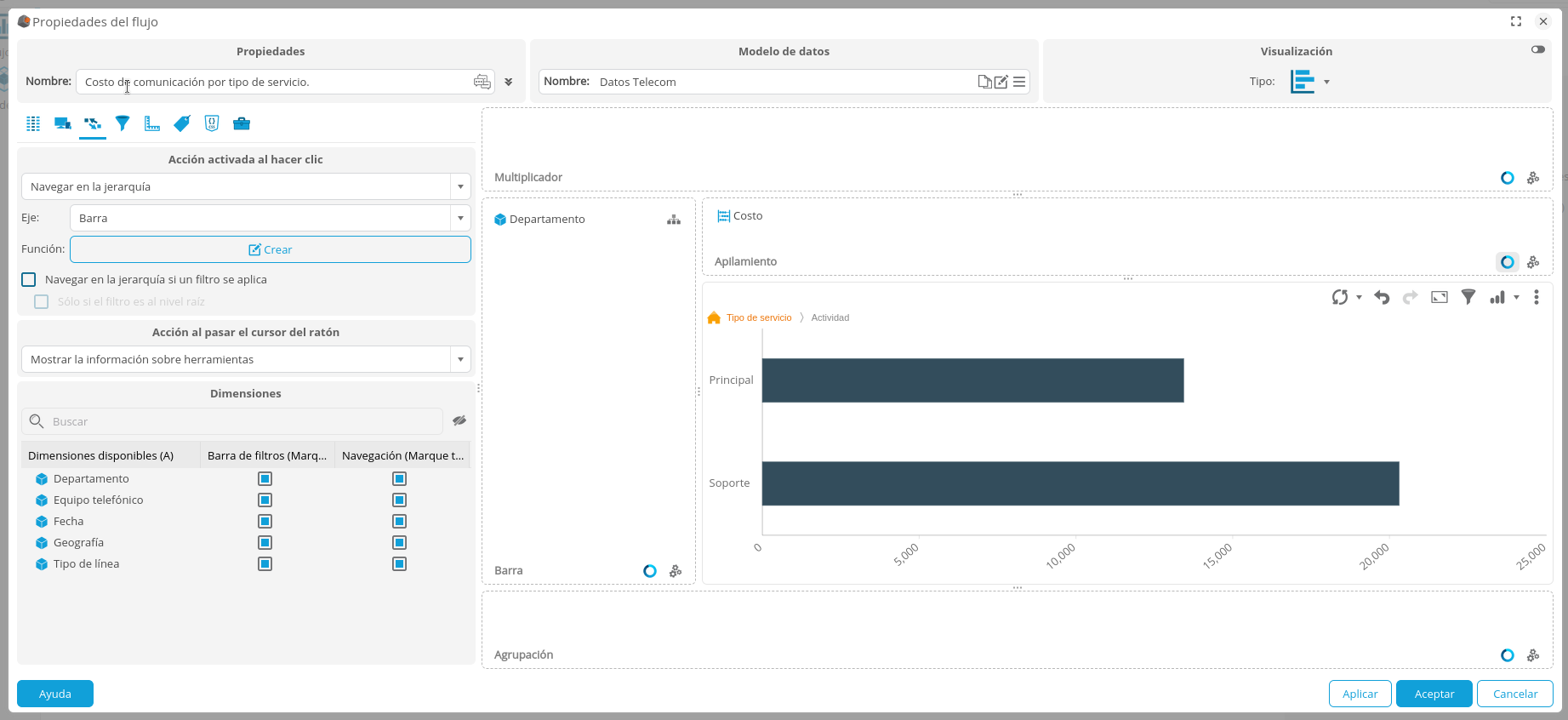Image resolution: width=1568 pixels, height=720 pixels.
Task: Open the visualization type dropdown arrow
Action: click(1326, 83)
